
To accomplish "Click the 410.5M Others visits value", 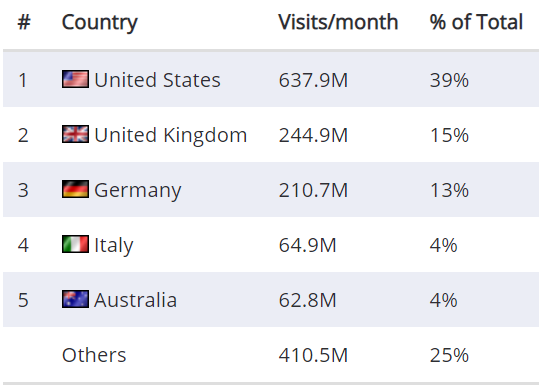I will 313,355.
